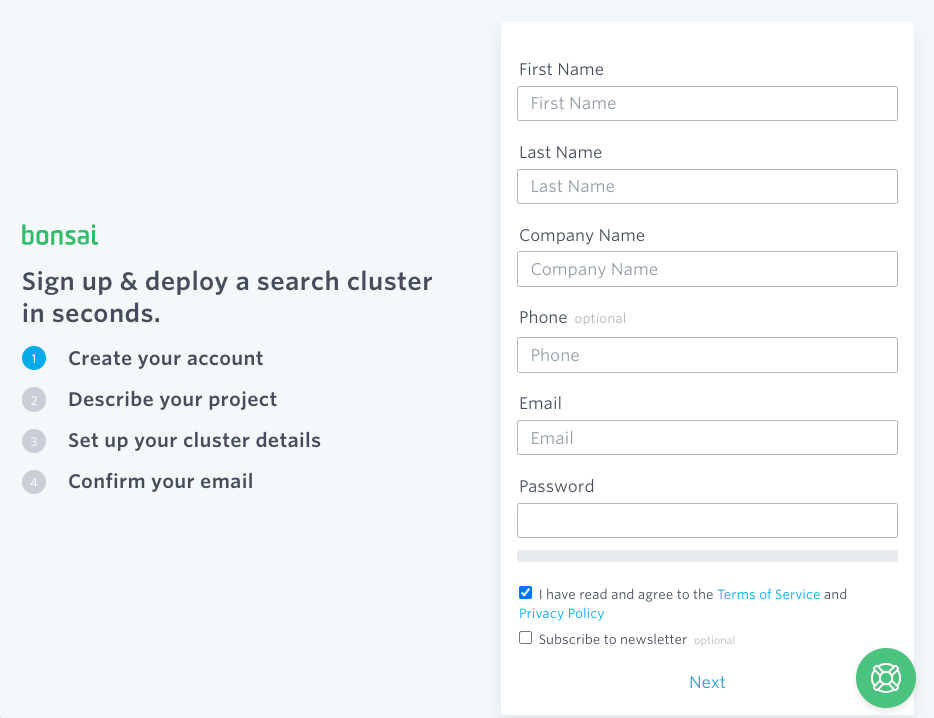The image size is (934, 718).
Task: Select step 3 circle icon
Action: (x=34, y=441)
